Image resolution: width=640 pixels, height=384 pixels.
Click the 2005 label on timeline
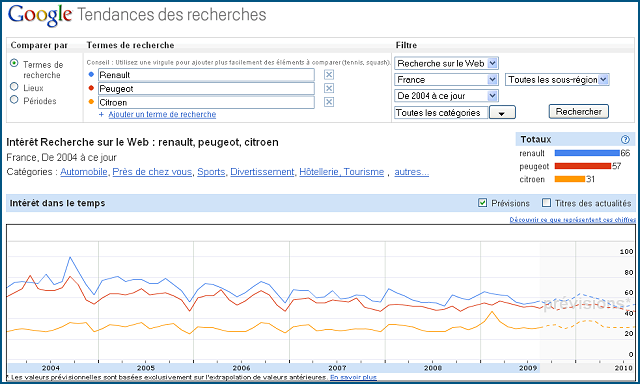pos(146,368)
